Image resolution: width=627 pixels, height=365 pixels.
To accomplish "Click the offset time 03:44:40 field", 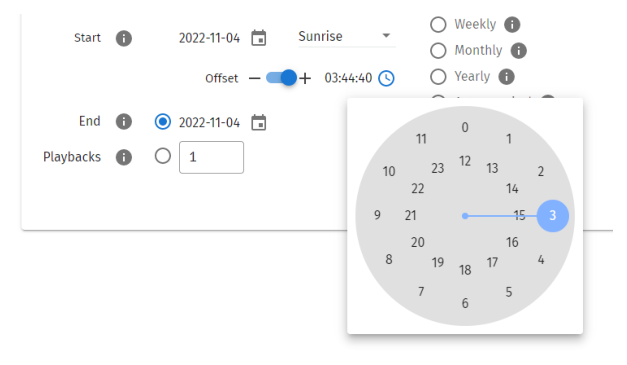I will [348, 78].
